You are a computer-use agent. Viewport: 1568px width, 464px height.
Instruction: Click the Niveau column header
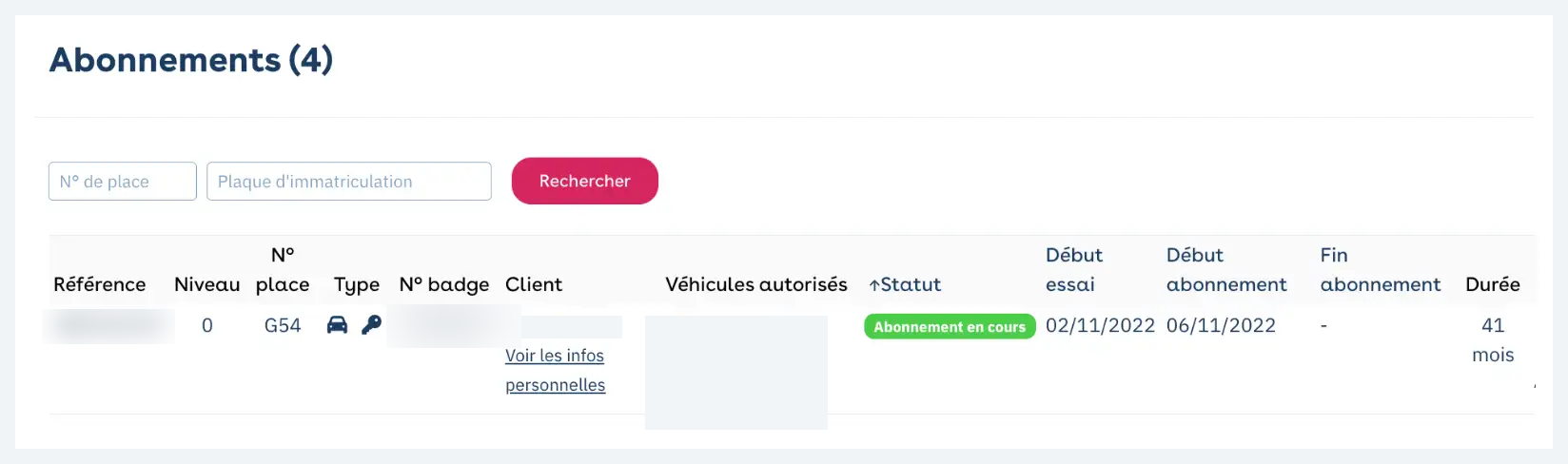point(207,284)
